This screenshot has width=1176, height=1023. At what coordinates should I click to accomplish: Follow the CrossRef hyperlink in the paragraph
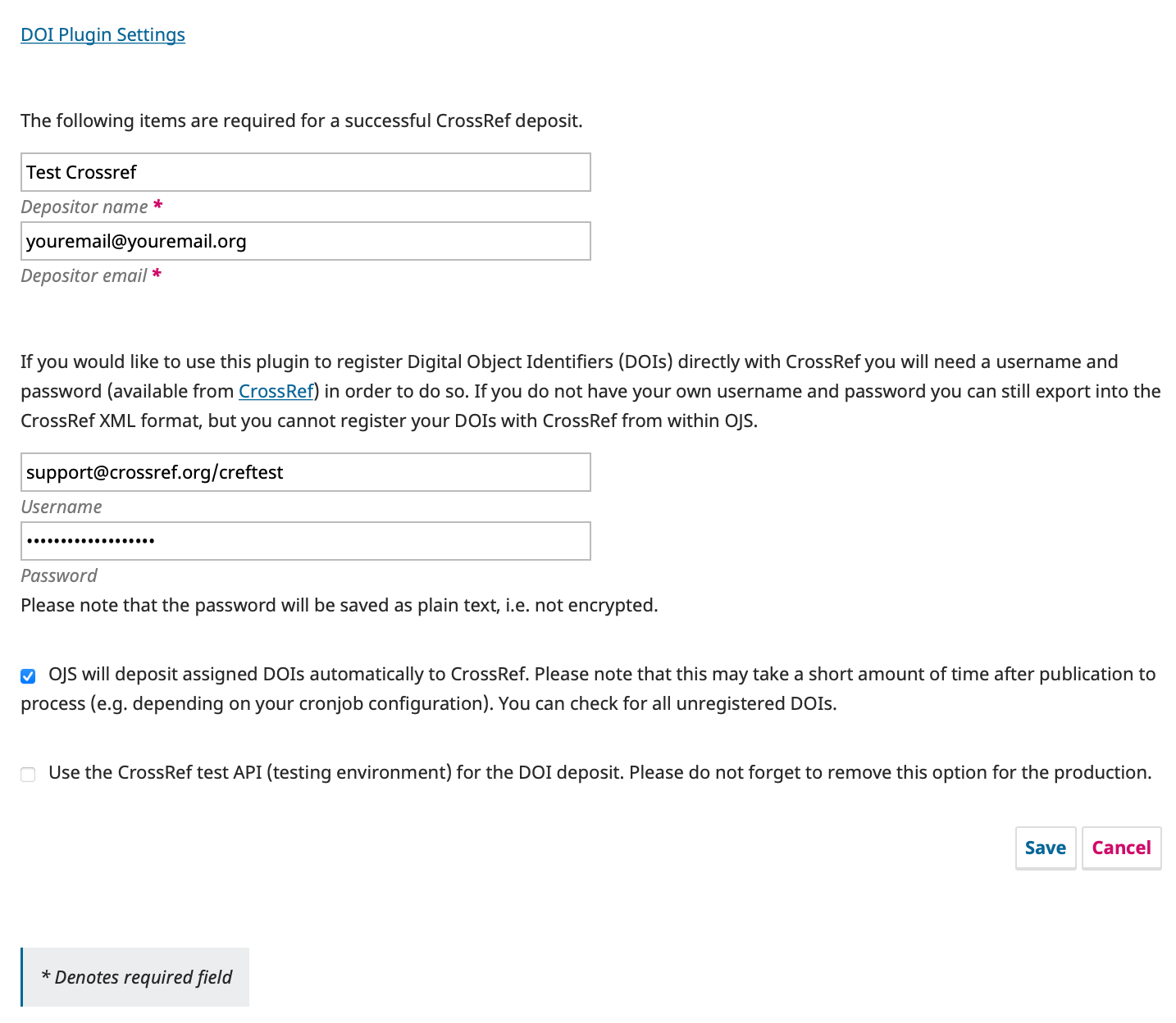276,391
